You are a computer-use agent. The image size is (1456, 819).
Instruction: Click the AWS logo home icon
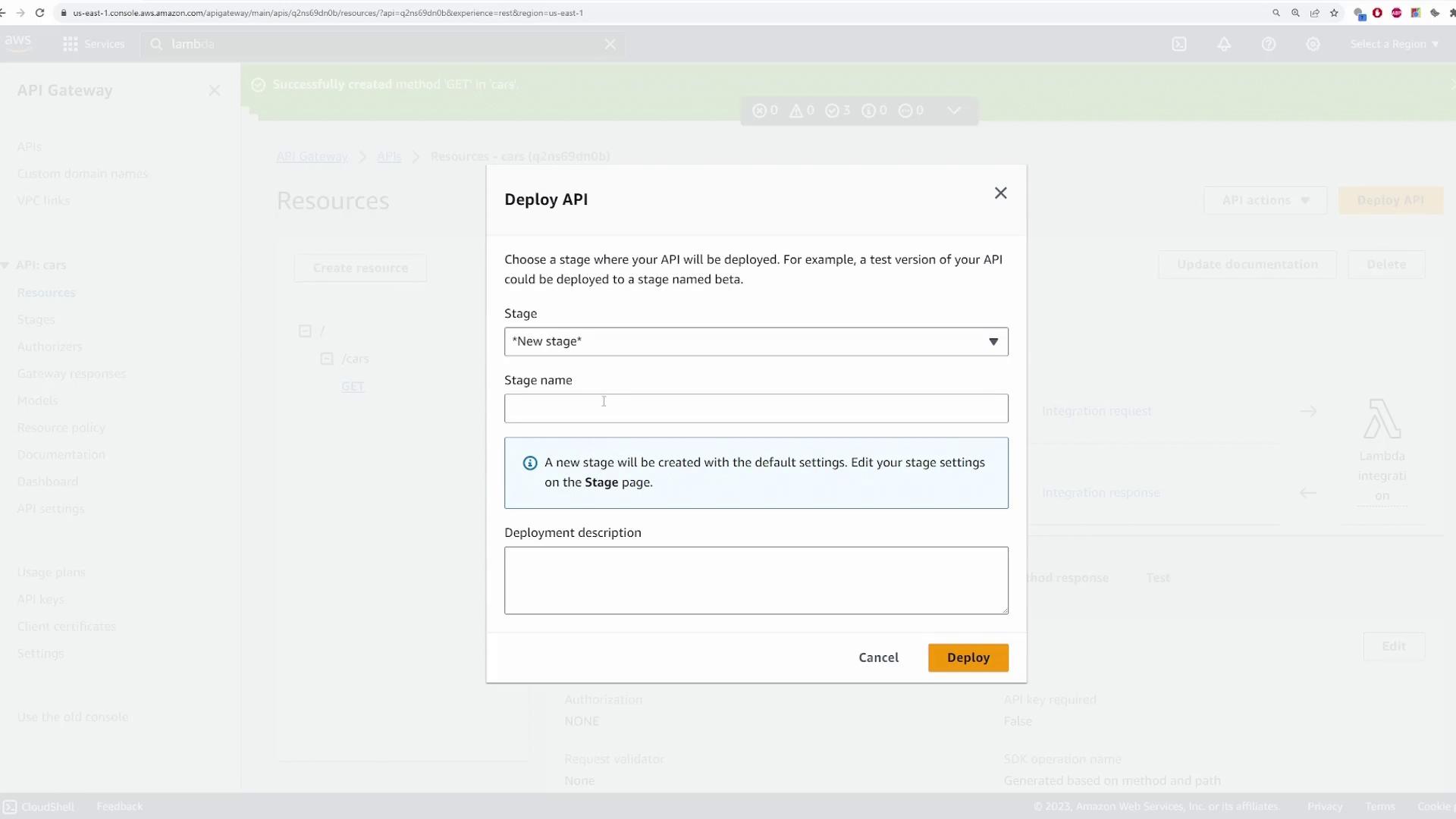pyautogui.click(x=18, y=42)
